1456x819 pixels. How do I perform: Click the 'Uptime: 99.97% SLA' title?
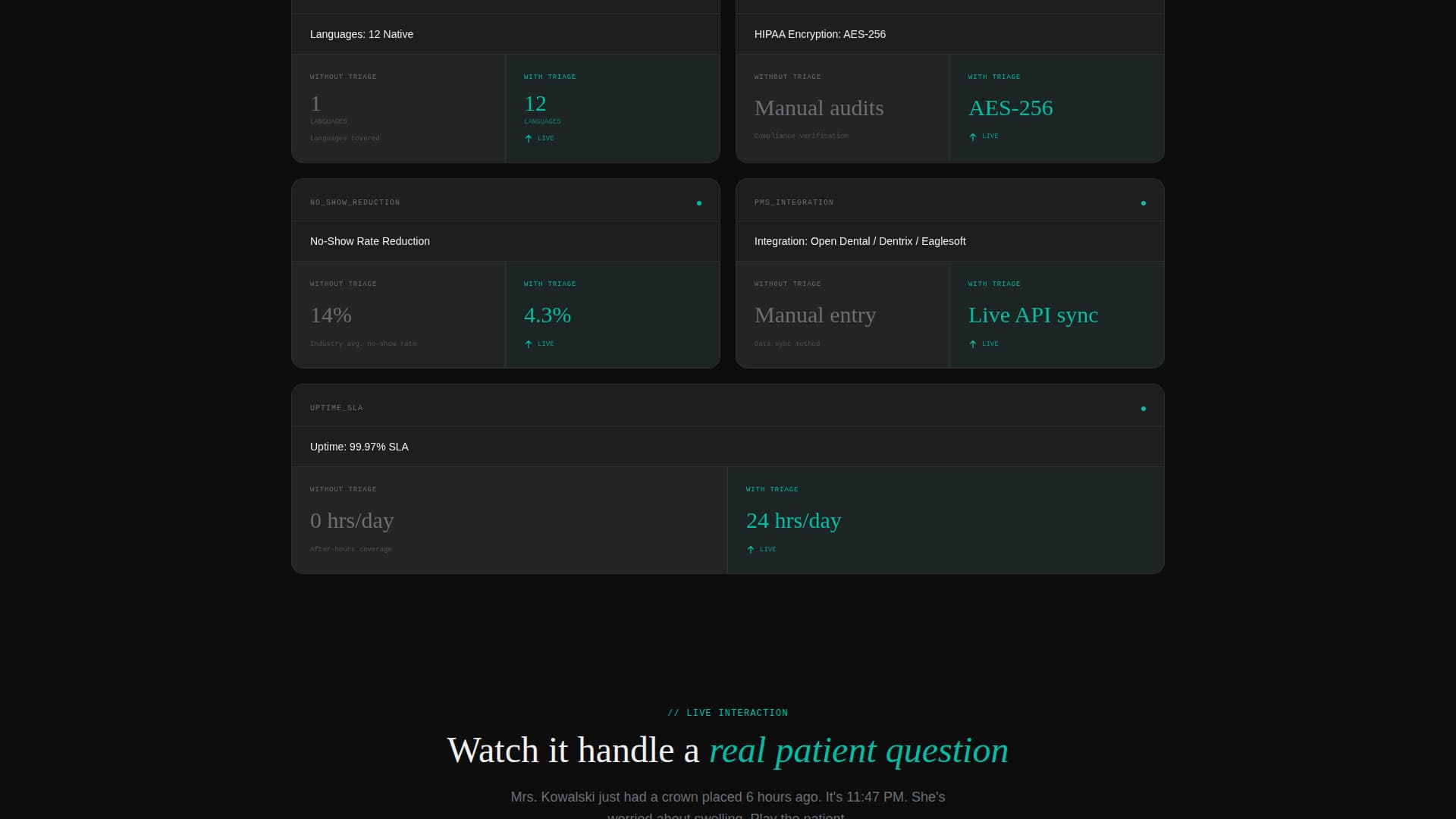point(359,447)
